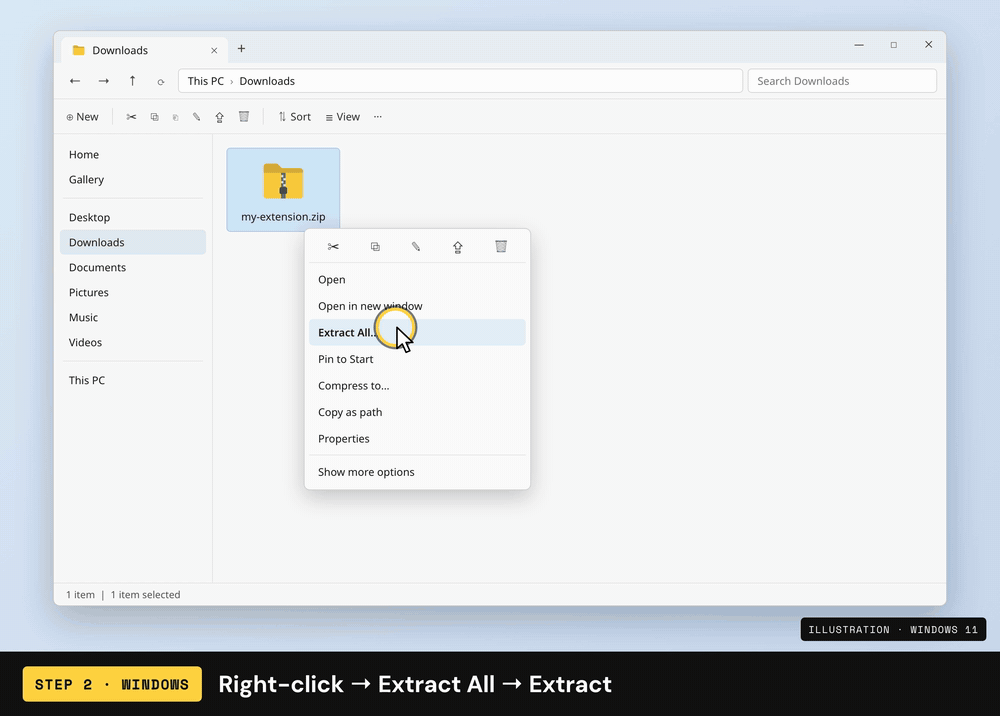Viewport: 1000px width, 716px height.
Task: Copy using context menu copy icon
Action: 375,247
